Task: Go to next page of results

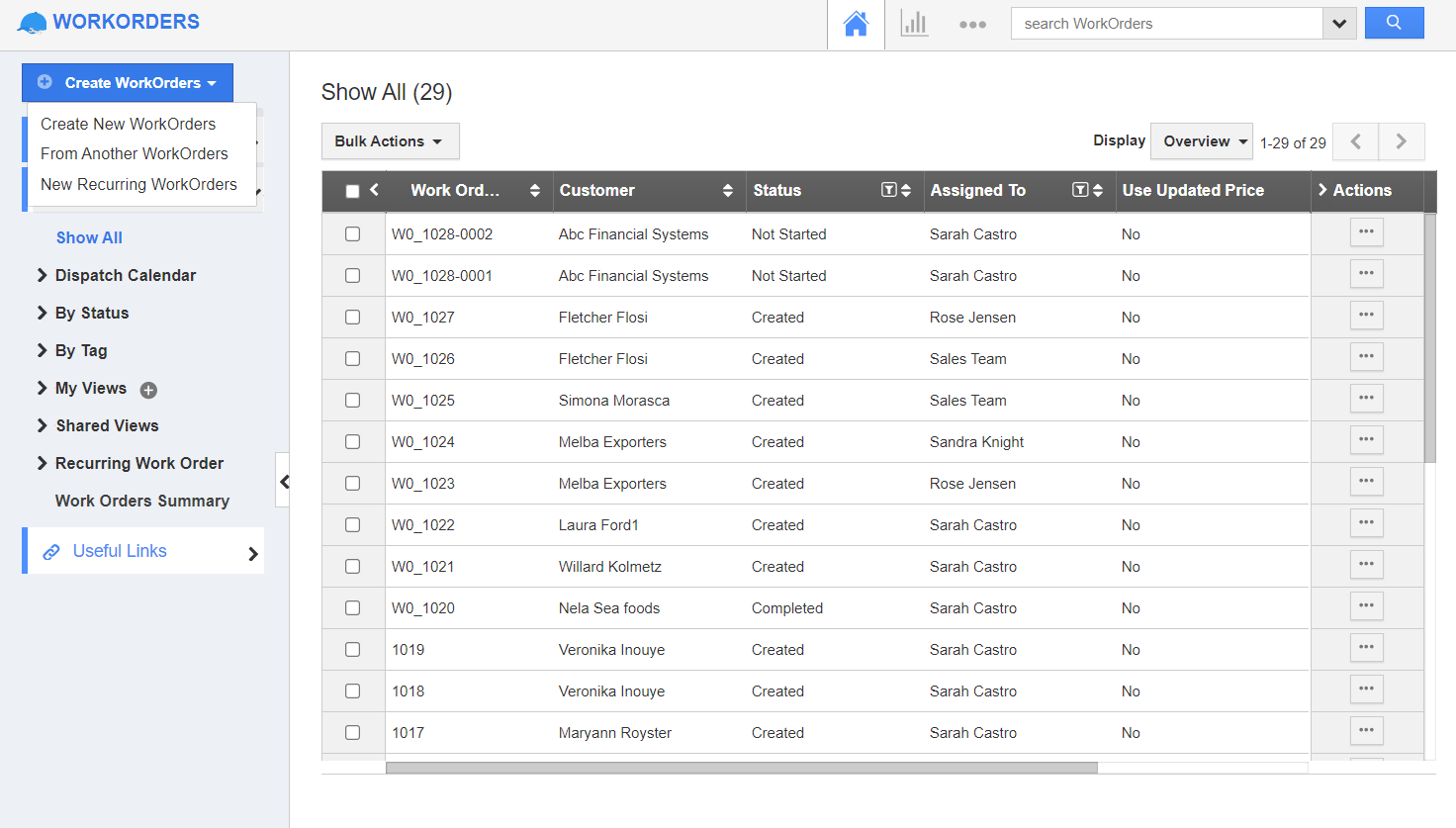Action: (x=1401, y=141)
